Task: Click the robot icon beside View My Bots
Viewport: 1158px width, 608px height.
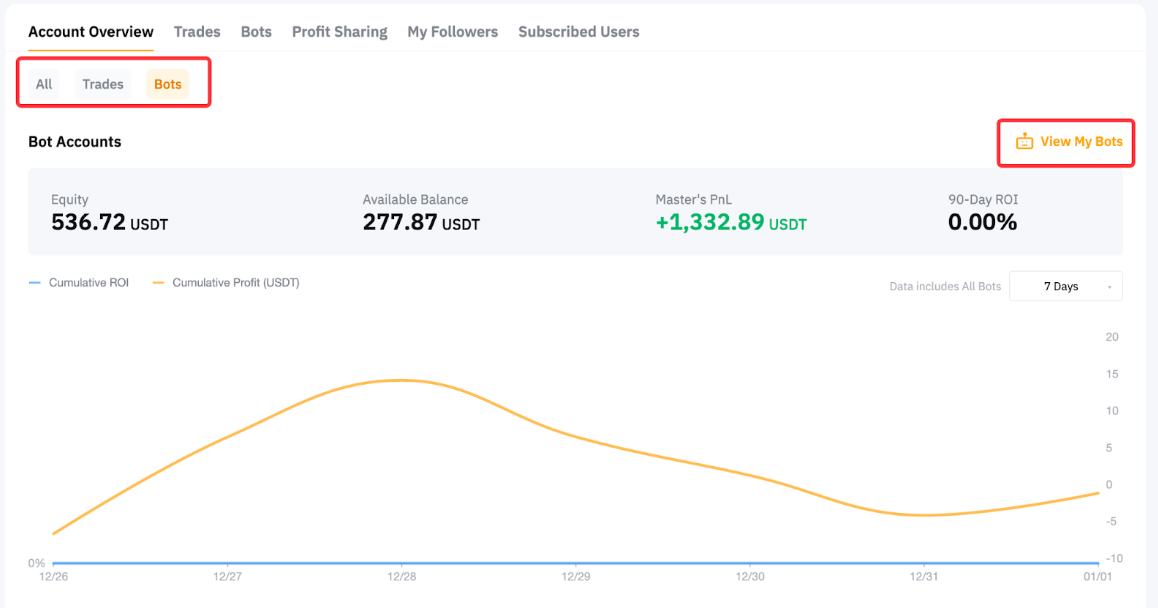Action: pos(1024,142)
